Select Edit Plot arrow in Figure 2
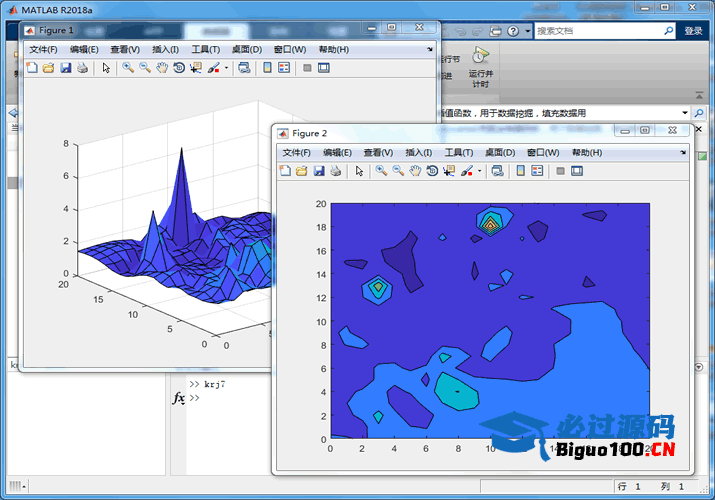The height and width of the screenshot is (500, 715). click(x=360, y=171)
